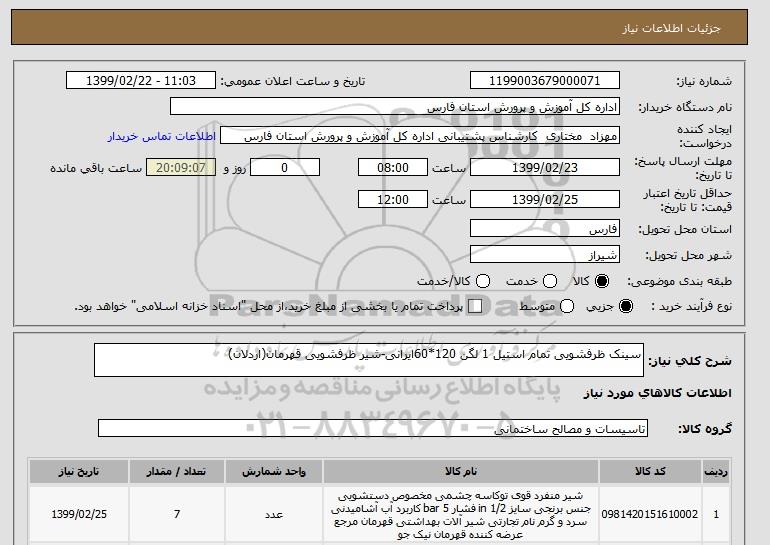The image size is (770, 545).
Task: Click the price validity date 1399/02/25
Action: tap(545, 199)
